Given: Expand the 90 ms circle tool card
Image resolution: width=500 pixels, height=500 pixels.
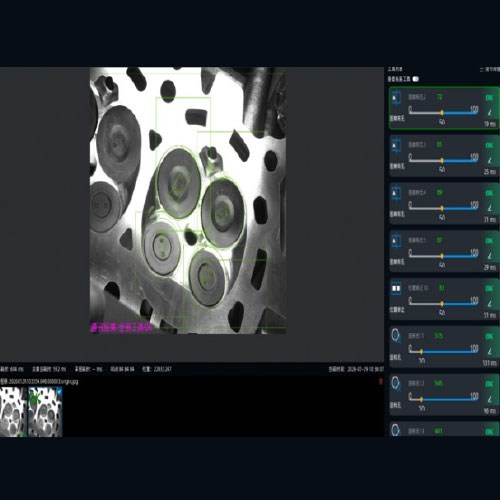Looking at the screenshot, I should [444, 395].
